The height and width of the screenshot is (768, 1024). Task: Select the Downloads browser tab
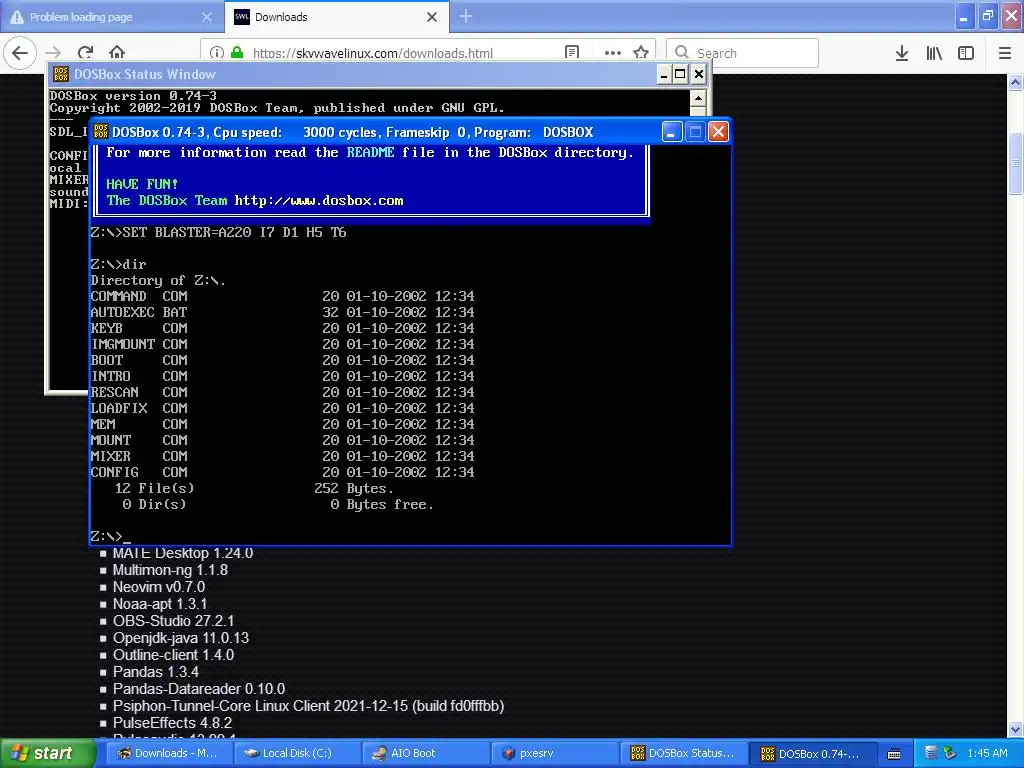coord(336,17)
